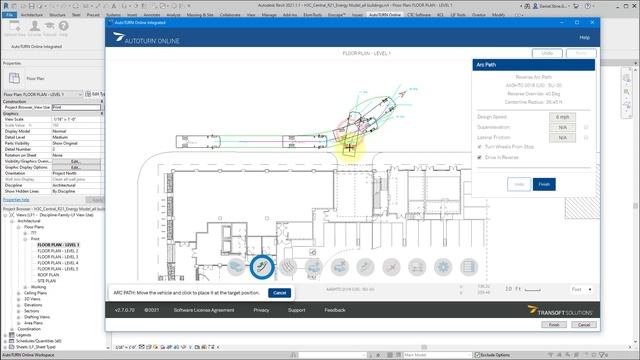Expand the Drafting Views tree node

click(19, 317)
